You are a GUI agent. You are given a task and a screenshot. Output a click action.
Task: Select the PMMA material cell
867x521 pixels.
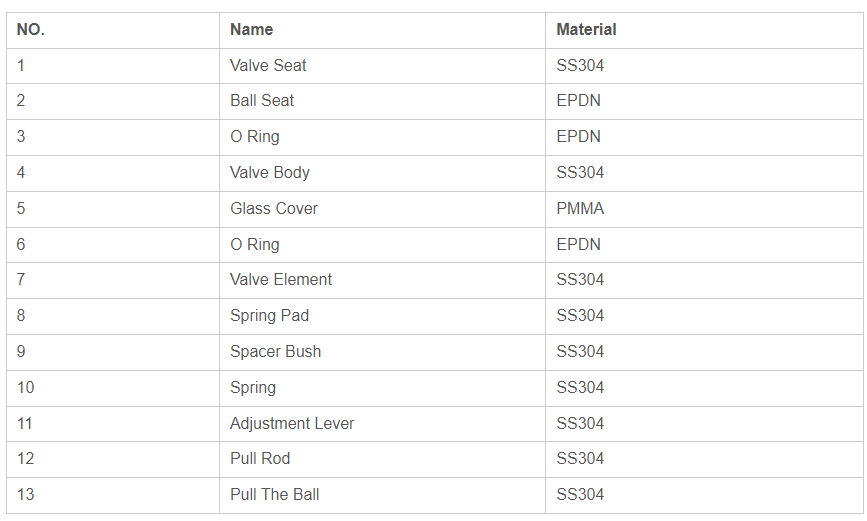(704, 209)
